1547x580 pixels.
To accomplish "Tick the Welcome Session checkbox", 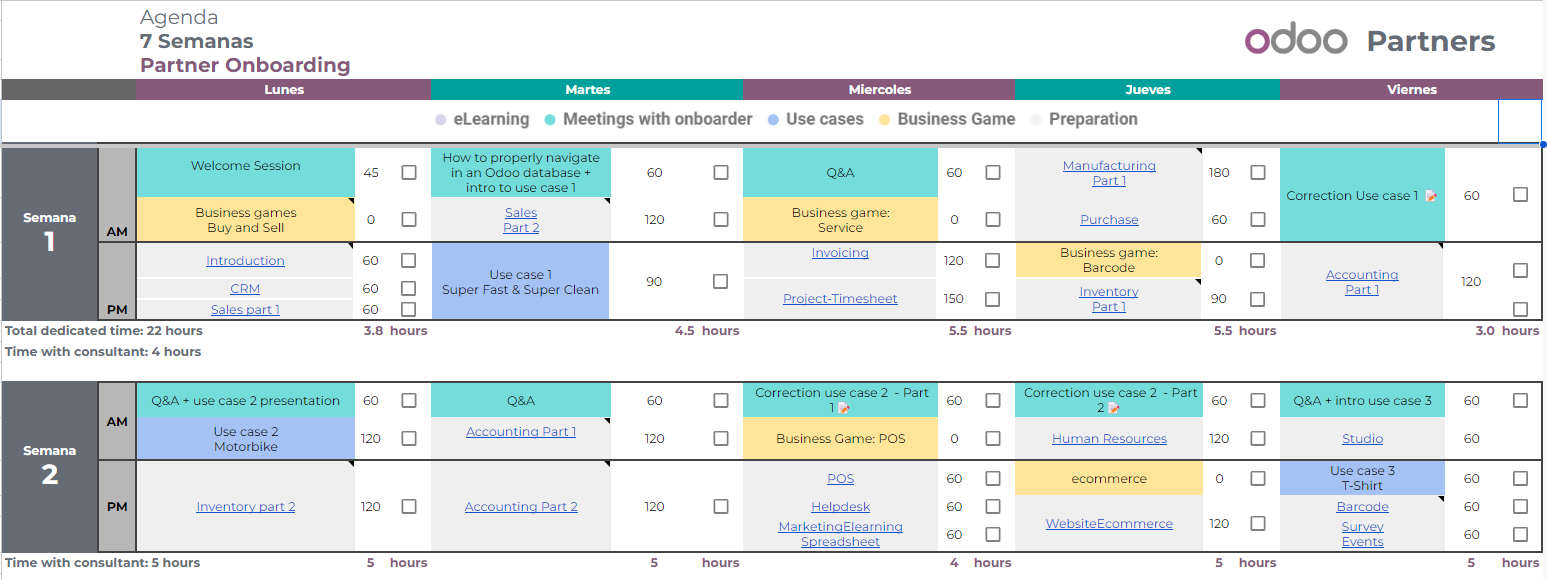I will [409, 173].
